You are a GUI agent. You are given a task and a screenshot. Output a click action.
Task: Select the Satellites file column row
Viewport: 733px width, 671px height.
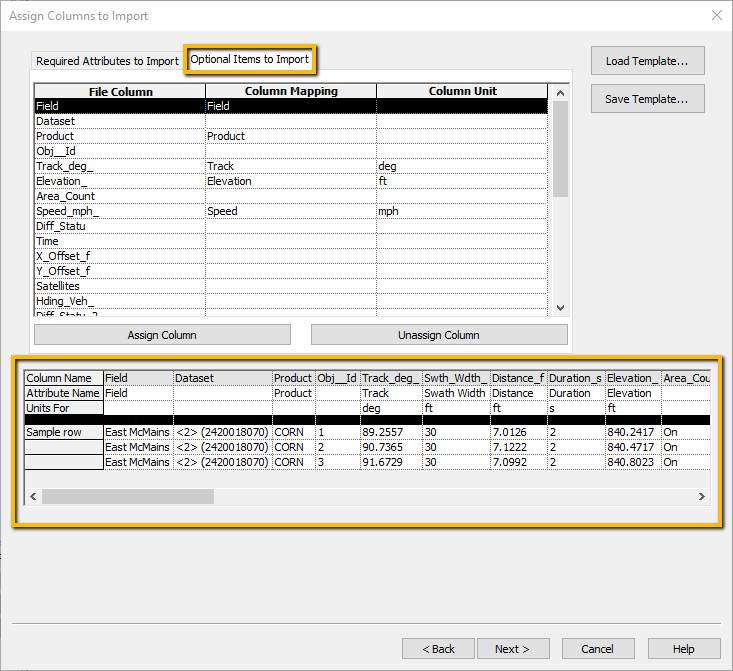[x=291, y=286]
